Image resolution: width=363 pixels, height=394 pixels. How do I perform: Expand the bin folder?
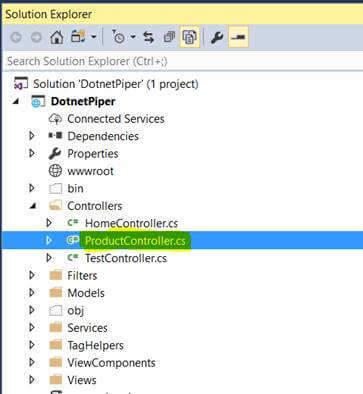click(32, 188)
